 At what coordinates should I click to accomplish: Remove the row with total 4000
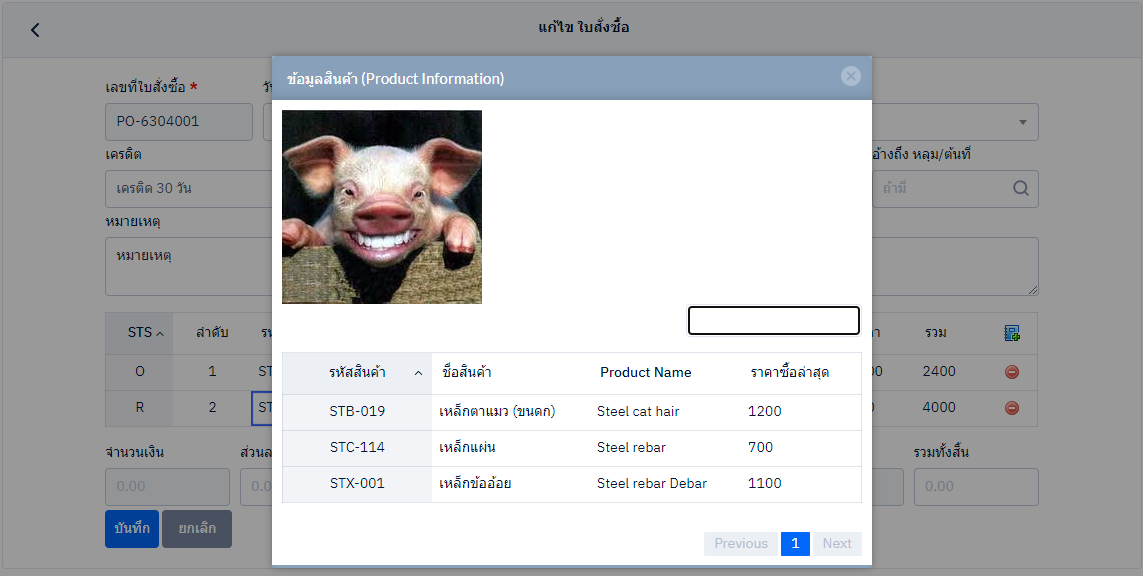click(1011, 408)
